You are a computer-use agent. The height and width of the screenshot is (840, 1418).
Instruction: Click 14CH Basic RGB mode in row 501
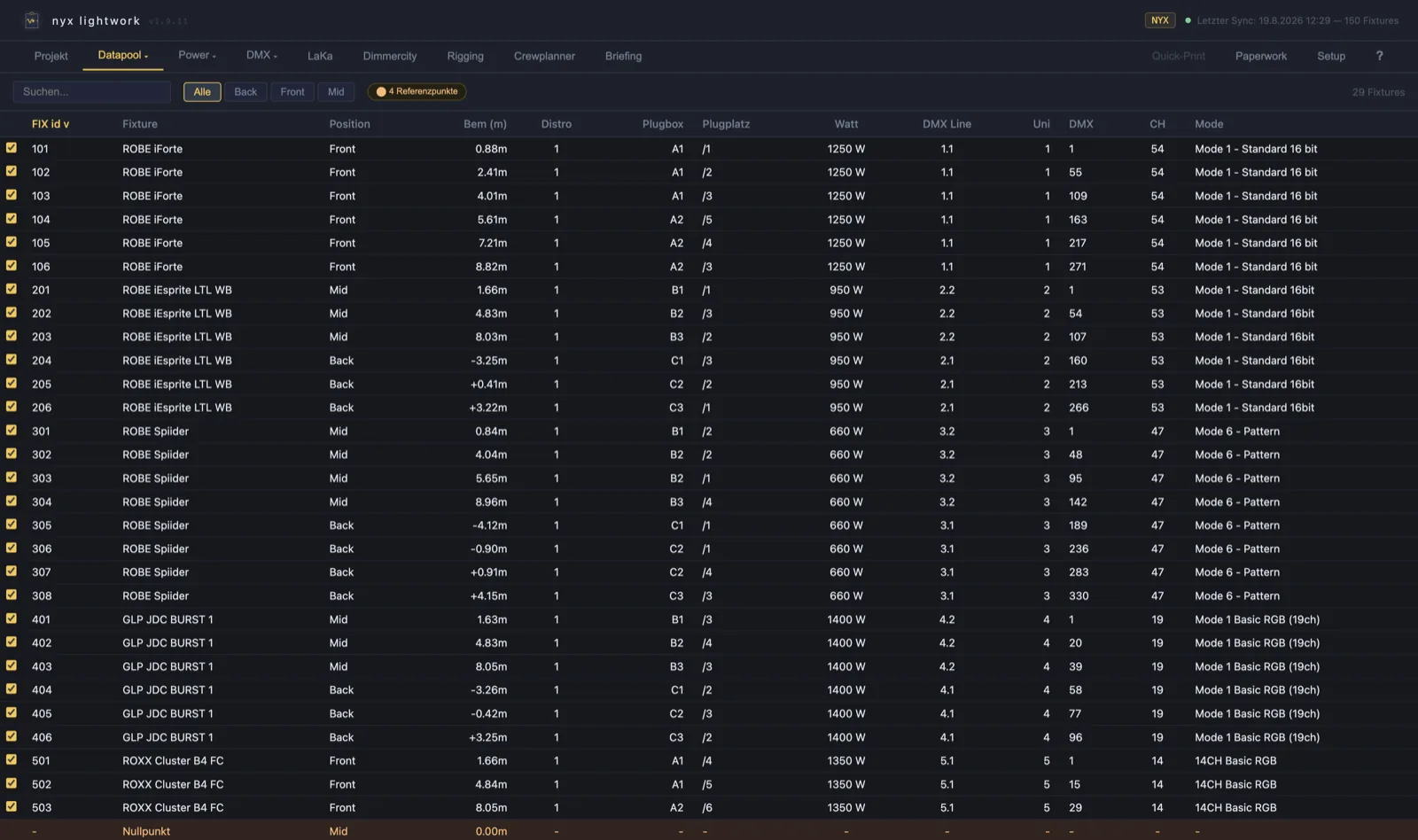point(1235,761)
